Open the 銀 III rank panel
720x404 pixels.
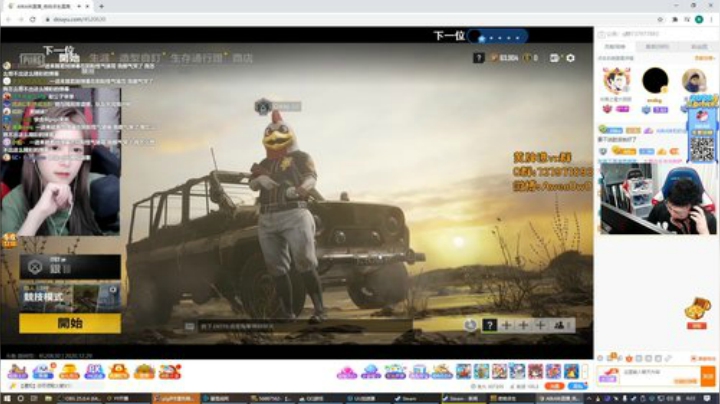coord(70,267)
